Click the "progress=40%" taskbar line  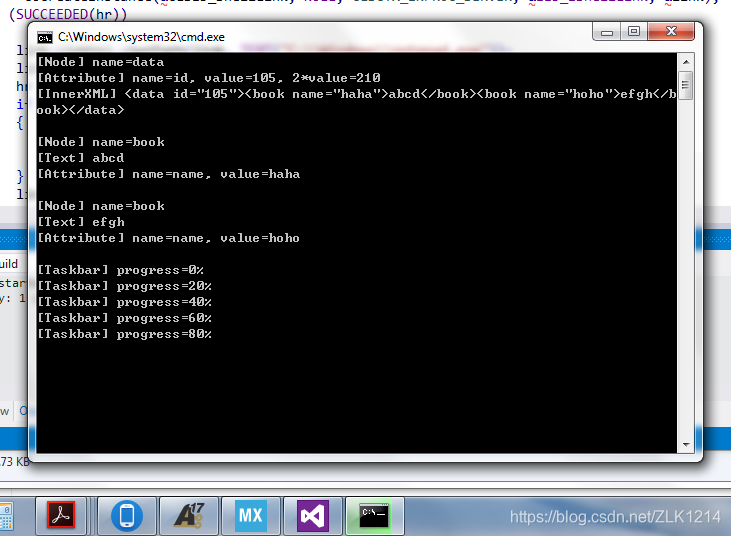[x=124, y=302]
